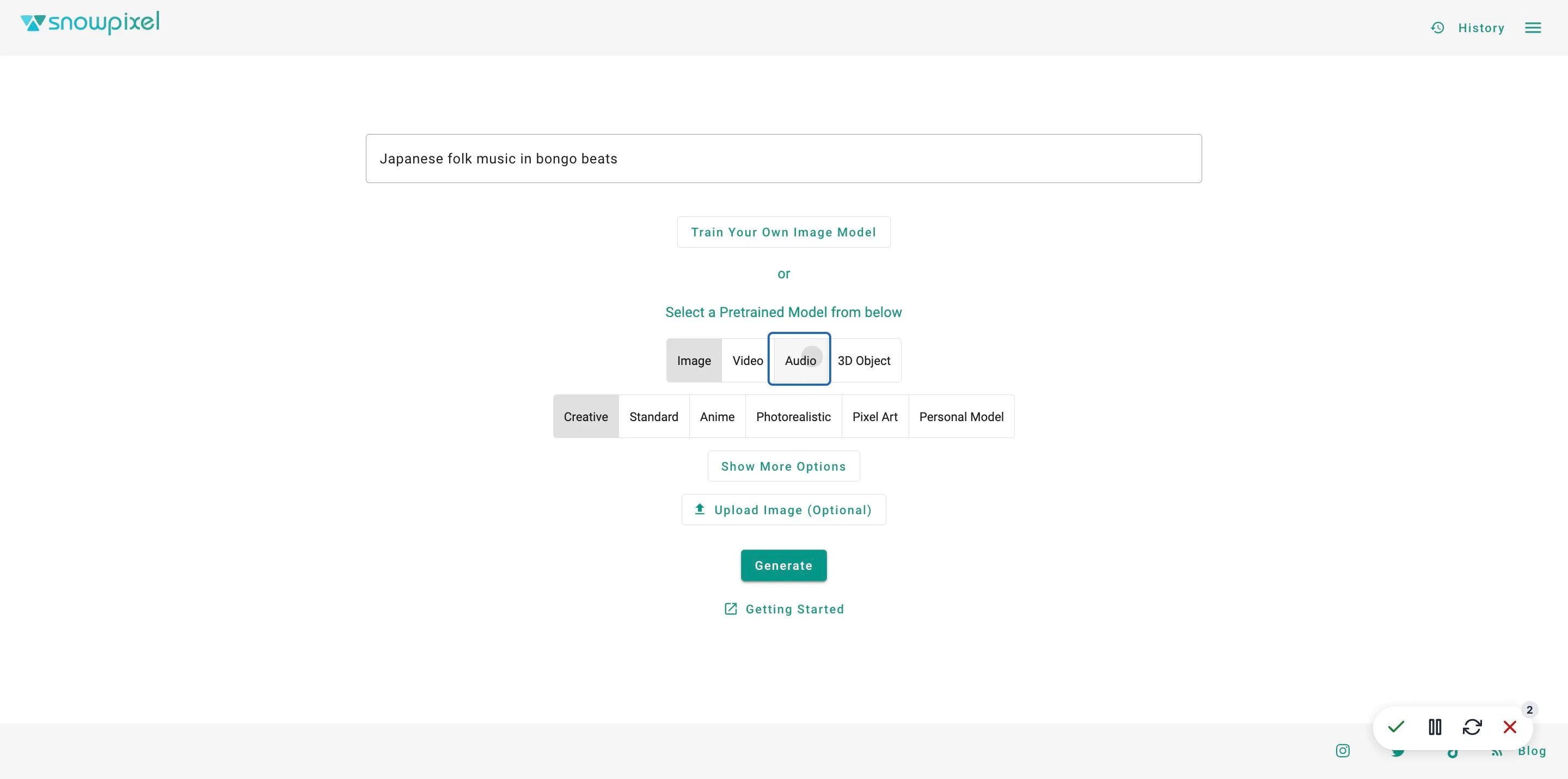Open Train Your Own Image Model
This screenshot has width=1568, height=779.
point(783,232)
